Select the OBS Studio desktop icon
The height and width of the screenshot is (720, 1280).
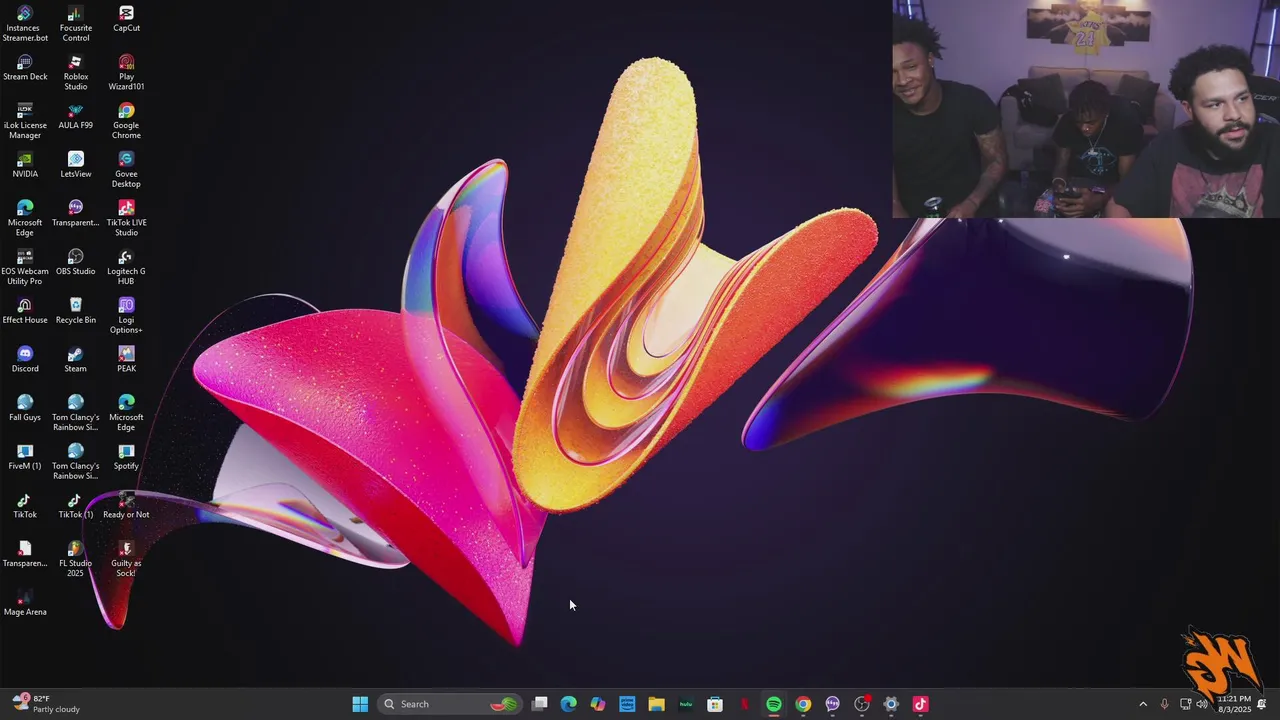click(x=76, y=263)
